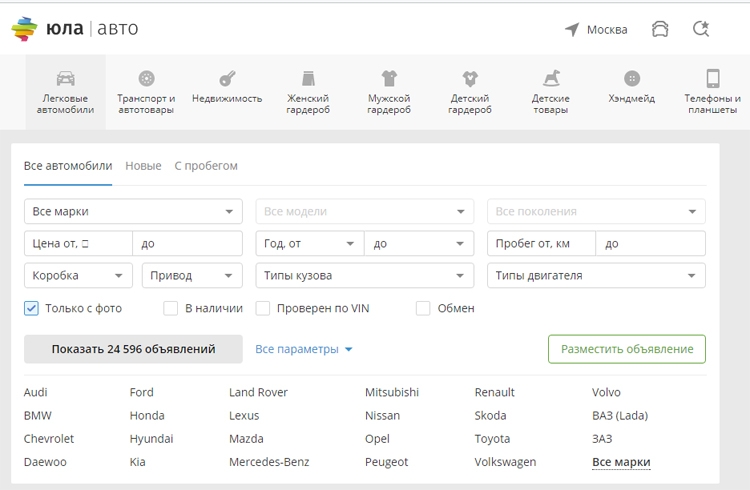Screen dimensions: 750x490
Task: Open the Недвижимость key icon
Action: point(227,78)
